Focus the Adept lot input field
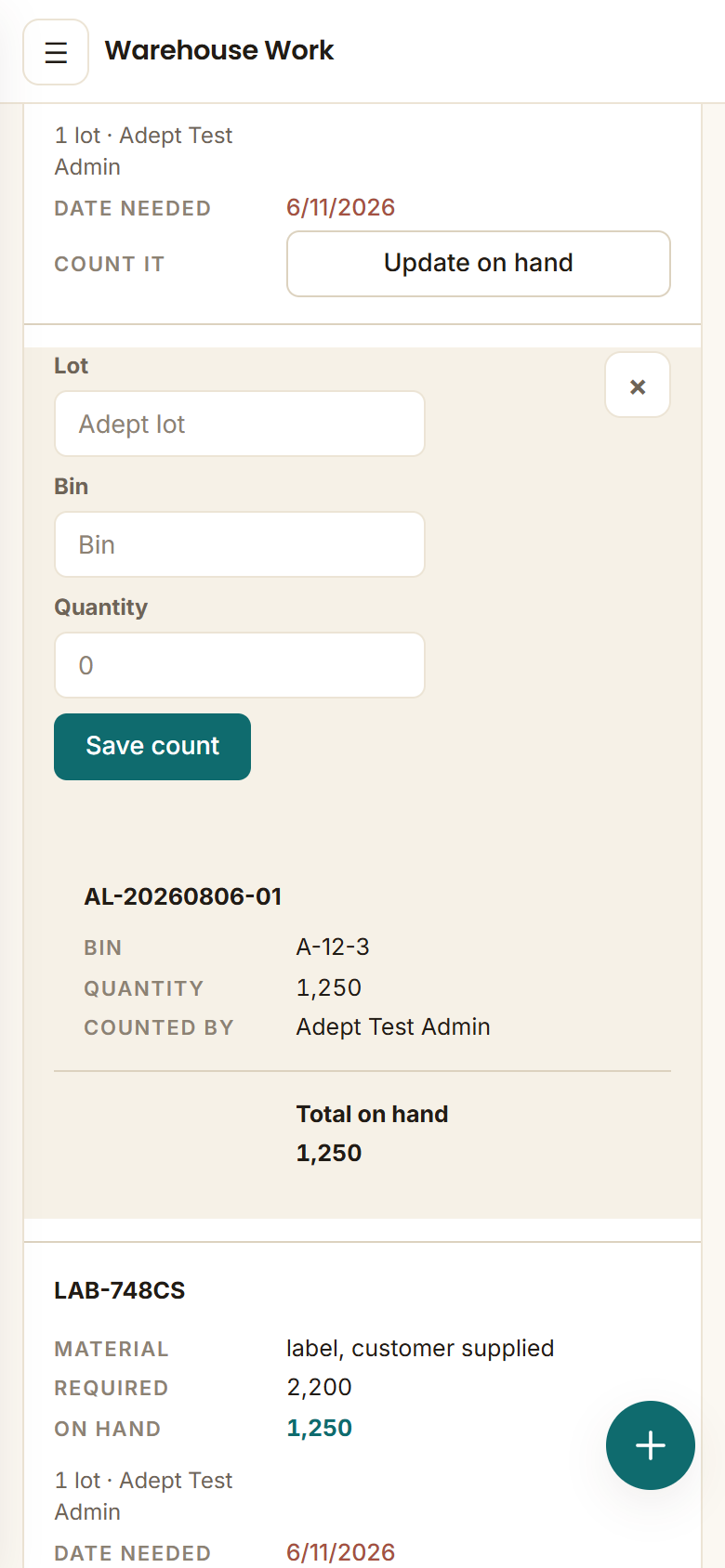The height and width of the screenshot is (1568, 725). tap(240, 424)
